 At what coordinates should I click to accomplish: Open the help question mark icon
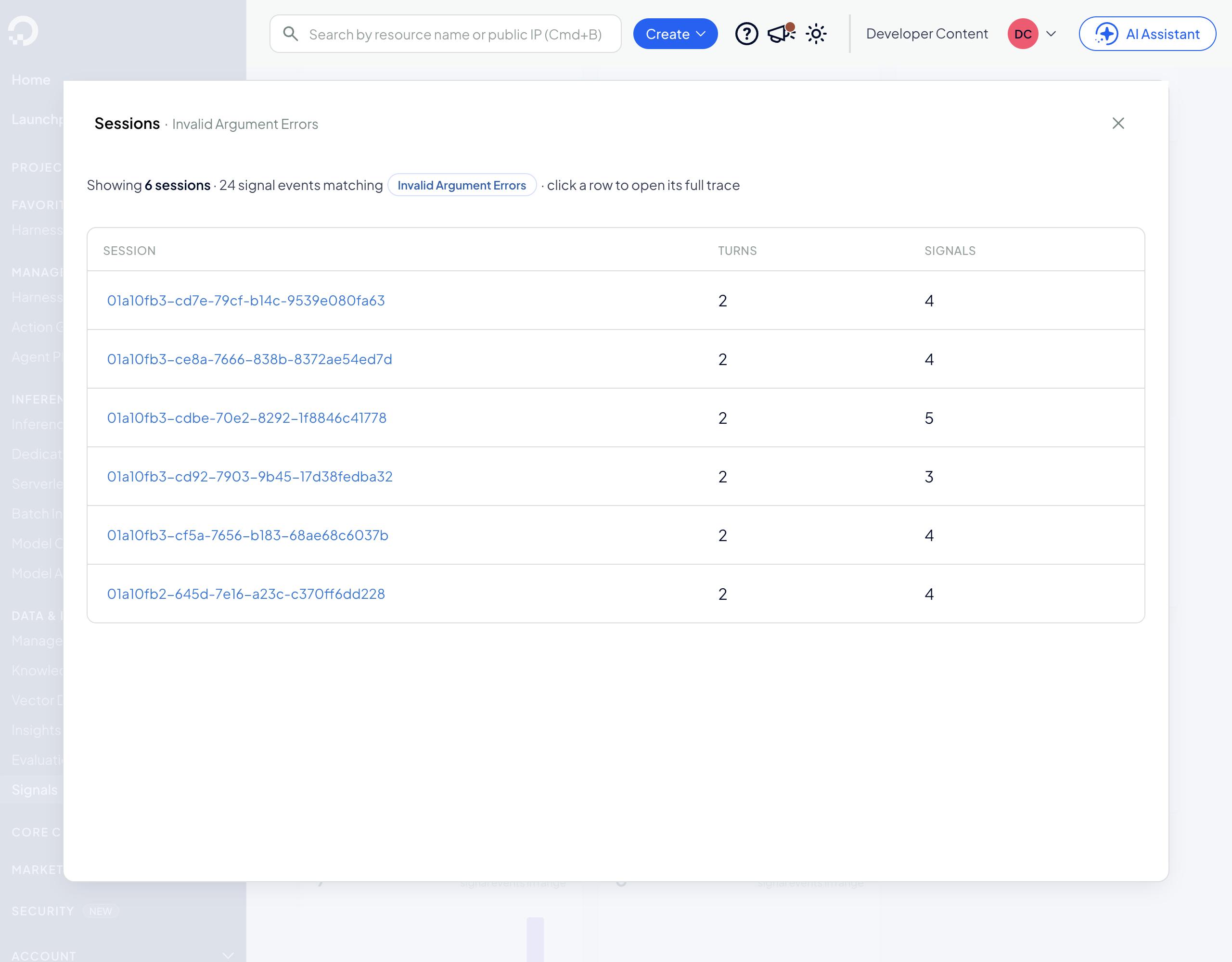pyautogui.click(x=746, y=34)
